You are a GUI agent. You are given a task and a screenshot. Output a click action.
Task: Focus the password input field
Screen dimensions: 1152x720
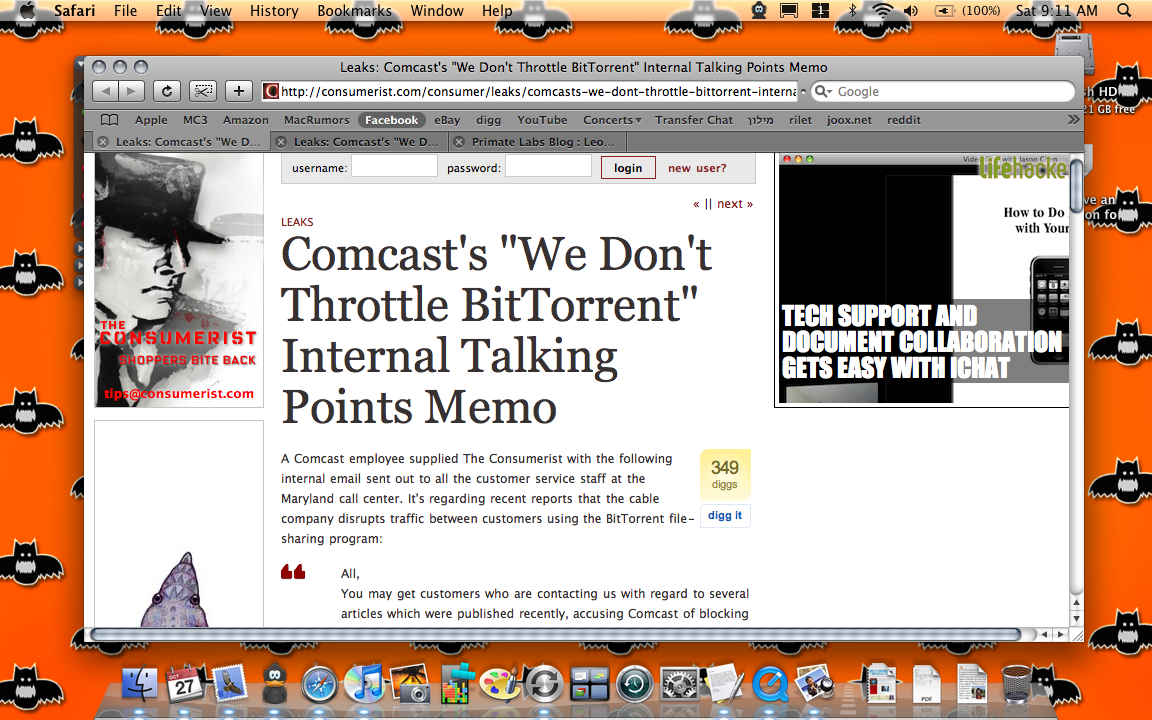point(548,167)
